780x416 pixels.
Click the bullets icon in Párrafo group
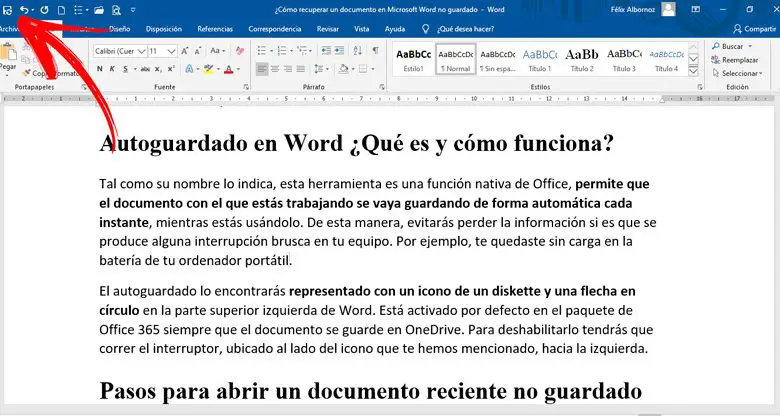click(262, 51)
